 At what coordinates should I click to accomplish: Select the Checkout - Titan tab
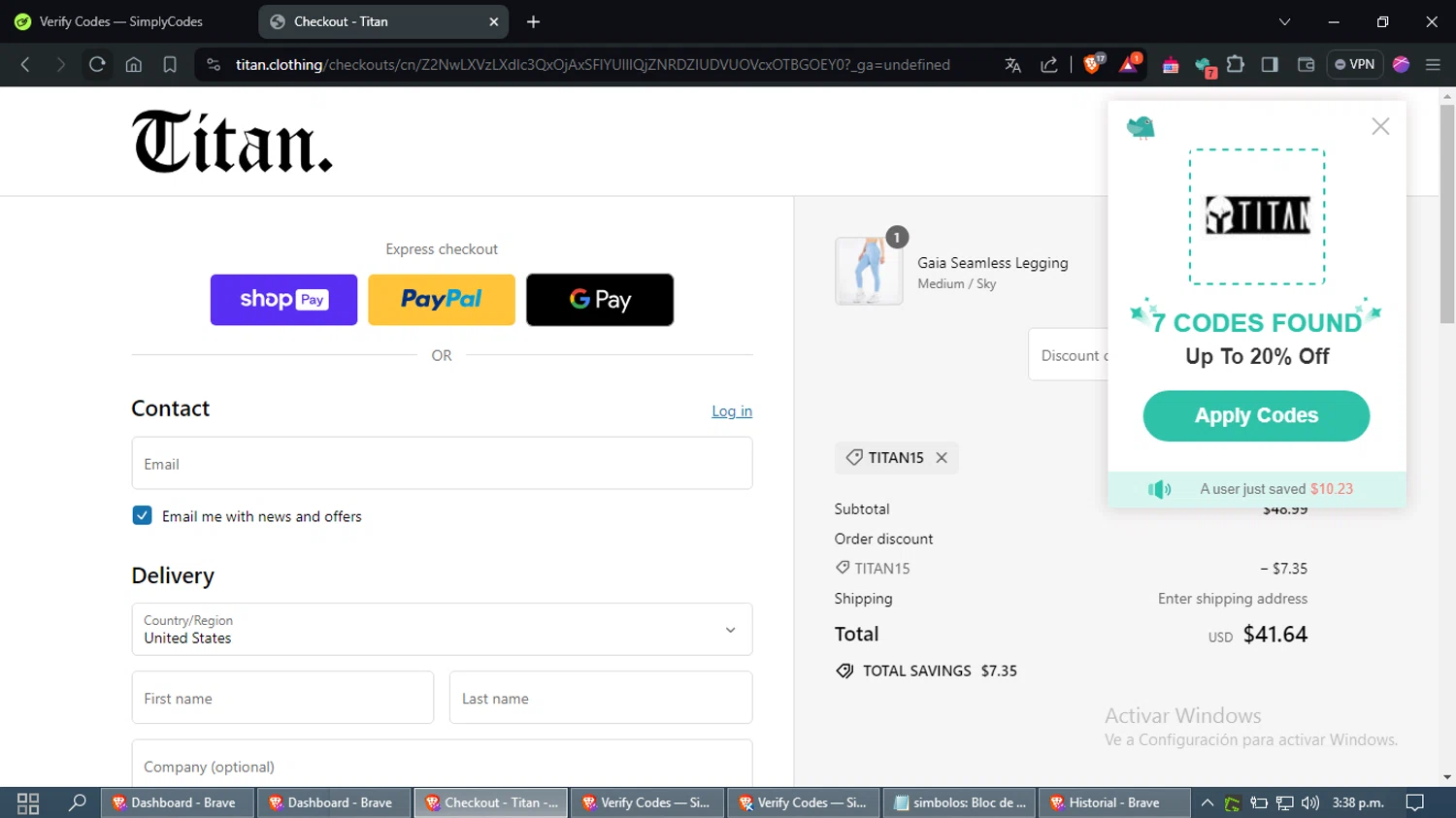pyautogui.click(x=385, y=21)
